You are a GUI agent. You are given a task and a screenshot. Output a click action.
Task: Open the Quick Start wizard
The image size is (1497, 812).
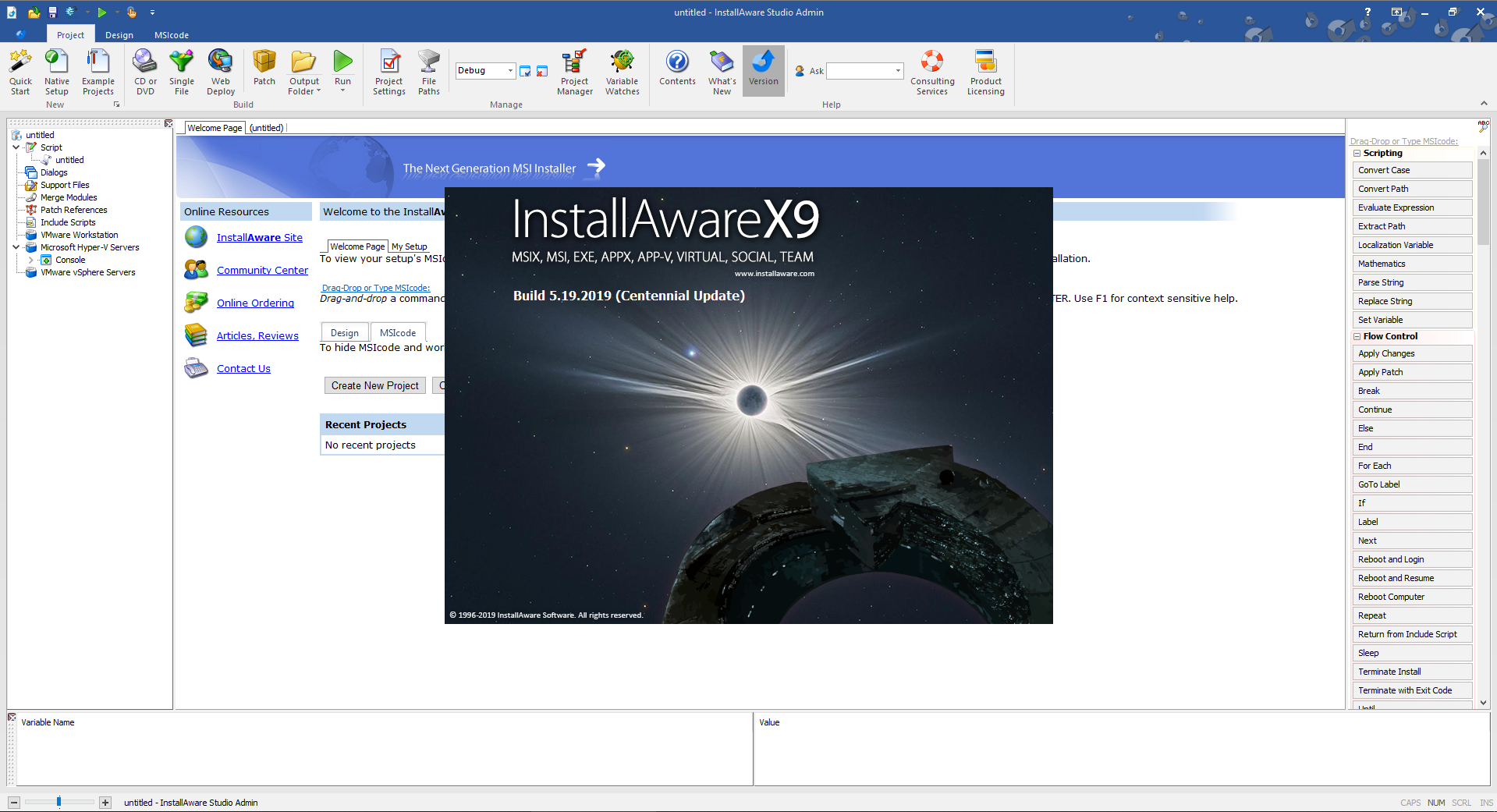[20, 72]
